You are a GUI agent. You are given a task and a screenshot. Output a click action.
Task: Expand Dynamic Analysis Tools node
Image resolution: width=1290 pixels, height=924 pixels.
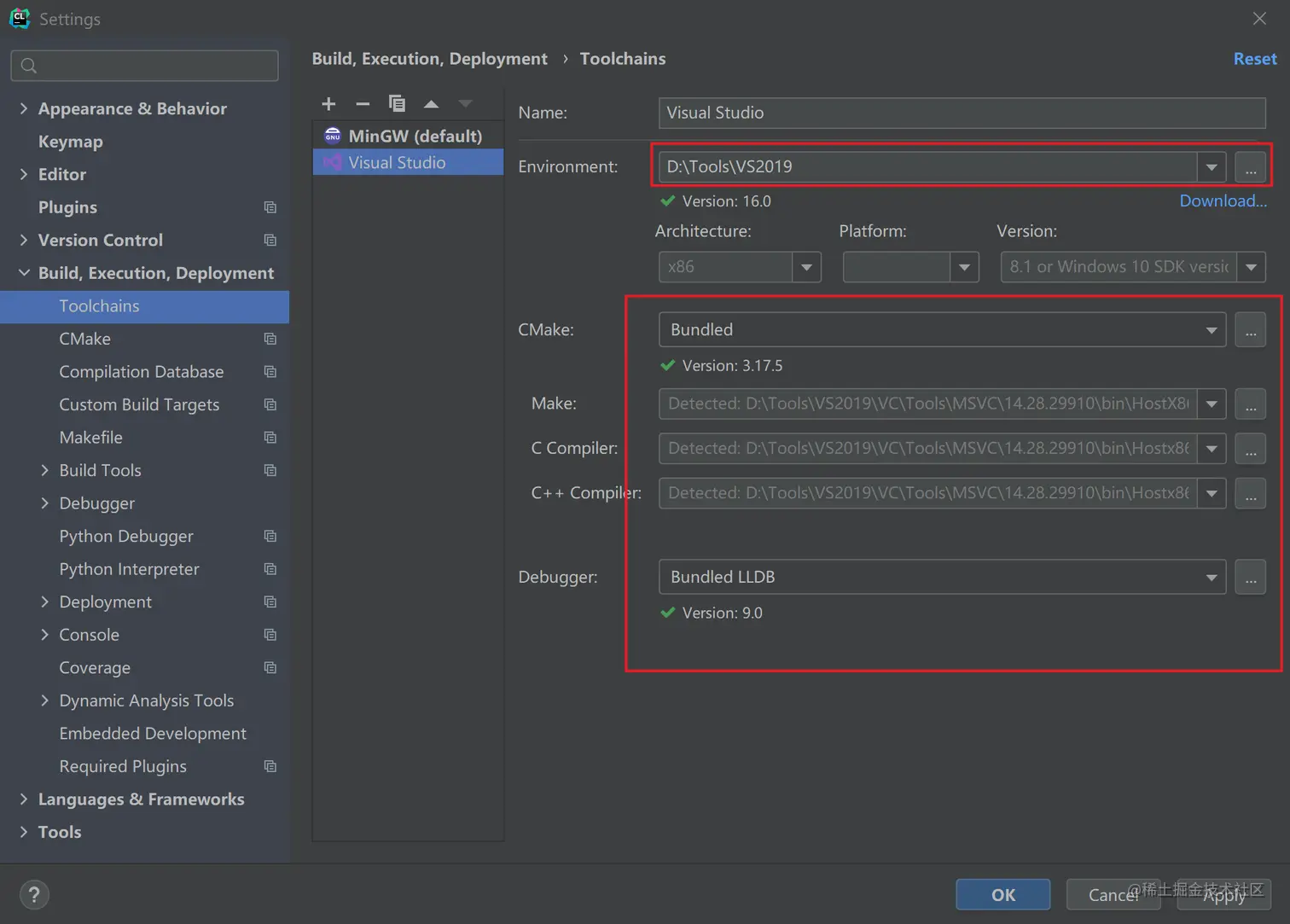(44, 700)
